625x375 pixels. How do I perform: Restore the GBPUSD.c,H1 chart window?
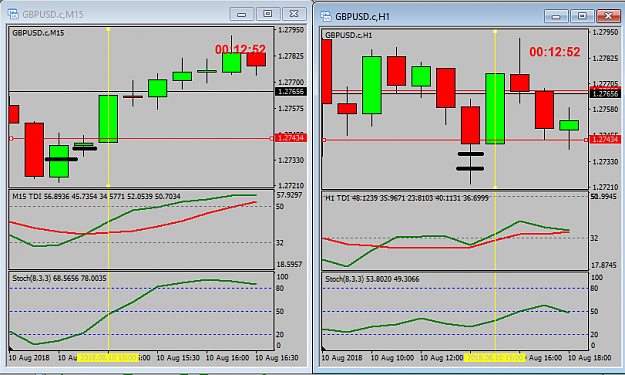(582, 16)
